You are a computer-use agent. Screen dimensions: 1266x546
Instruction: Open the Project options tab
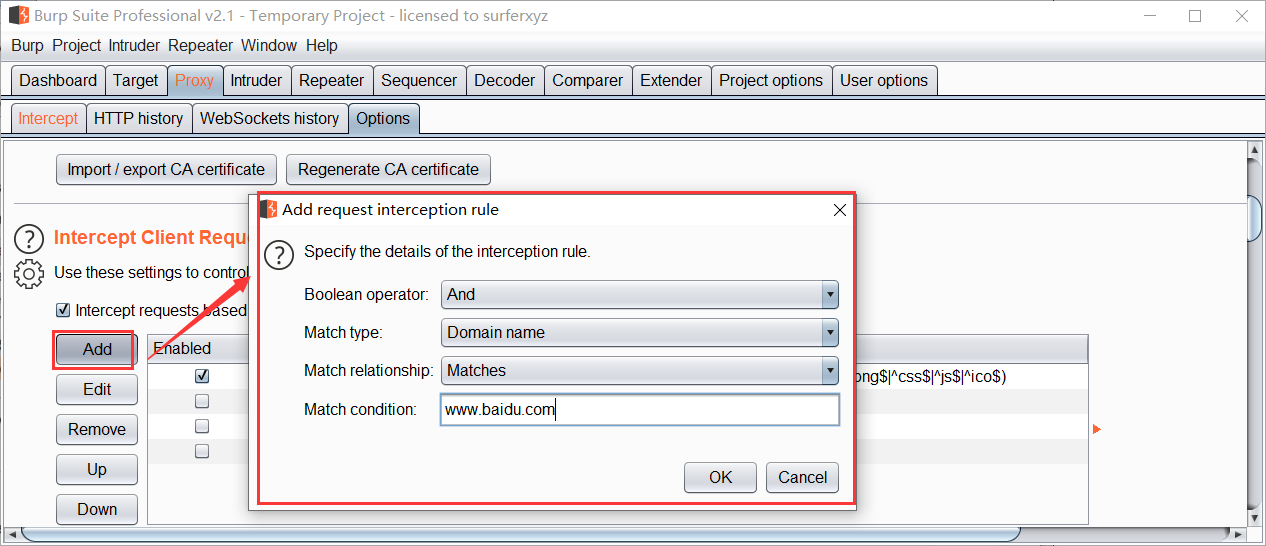pyautogui.click(x=771, y=81)
